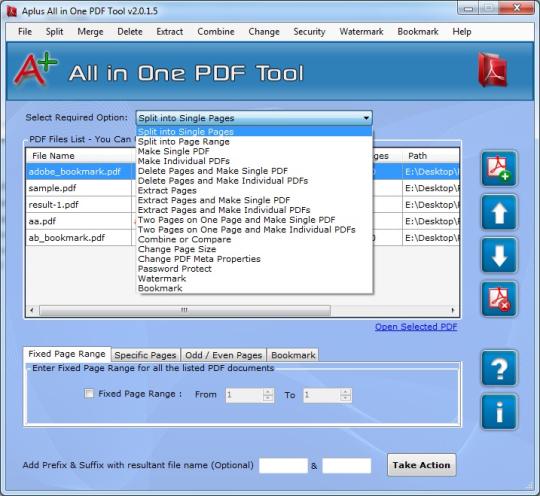Select ab_bookmark.pdf in file list

click(x=67, y=238)
